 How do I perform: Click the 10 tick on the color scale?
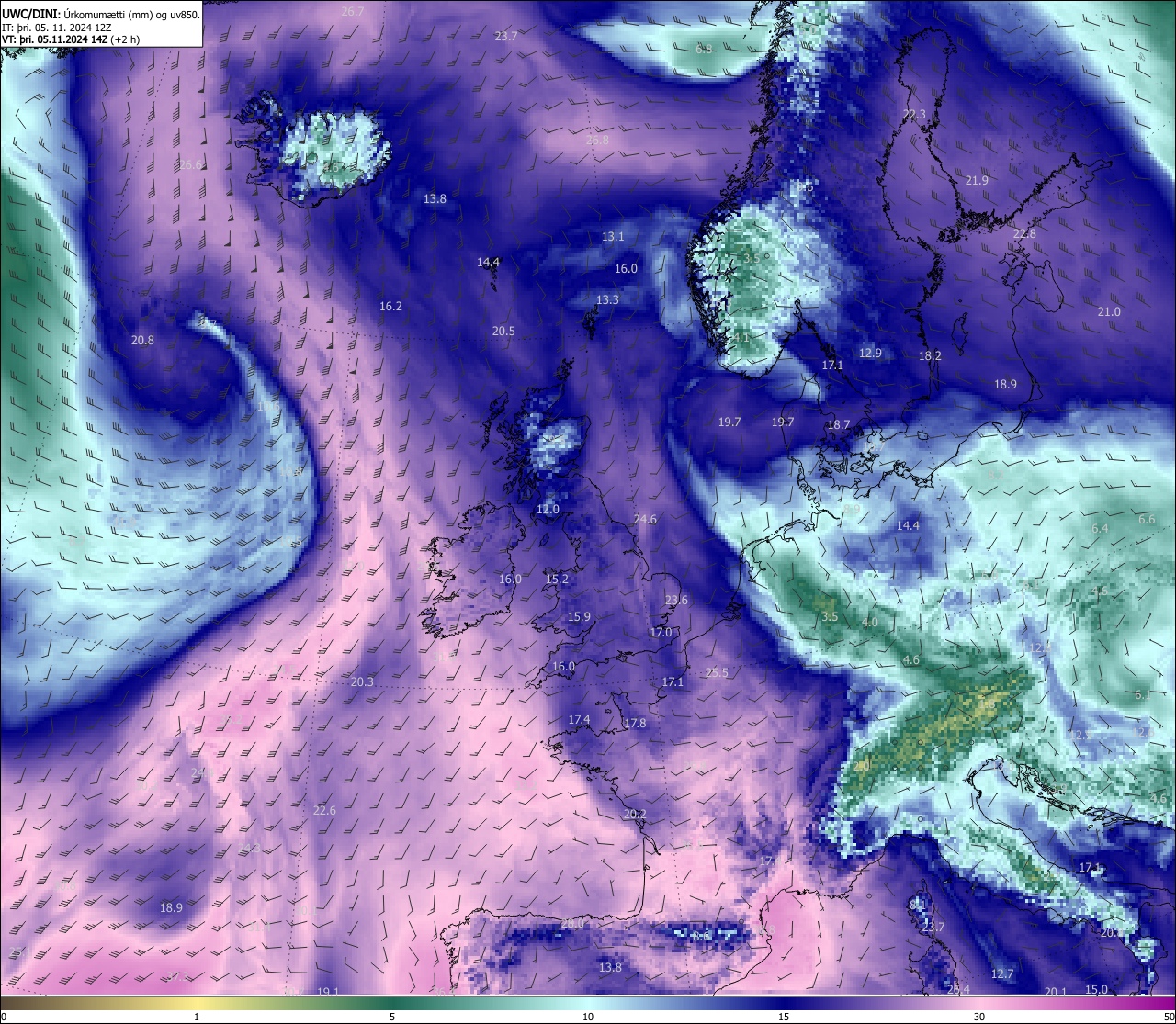588,1017
